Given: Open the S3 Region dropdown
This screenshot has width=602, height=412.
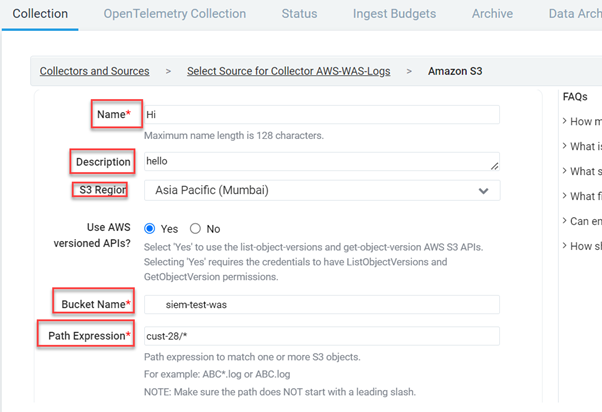Looking at the screenshot, I should pyautogui.click(x=322, y=190).
